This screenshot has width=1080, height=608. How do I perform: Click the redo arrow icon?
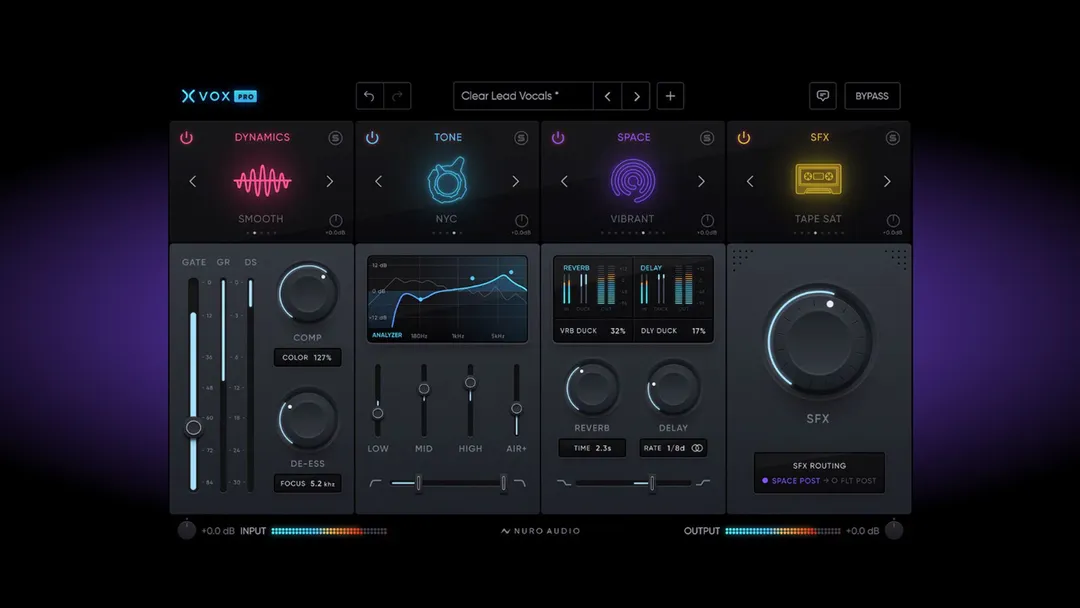[396, 95]
